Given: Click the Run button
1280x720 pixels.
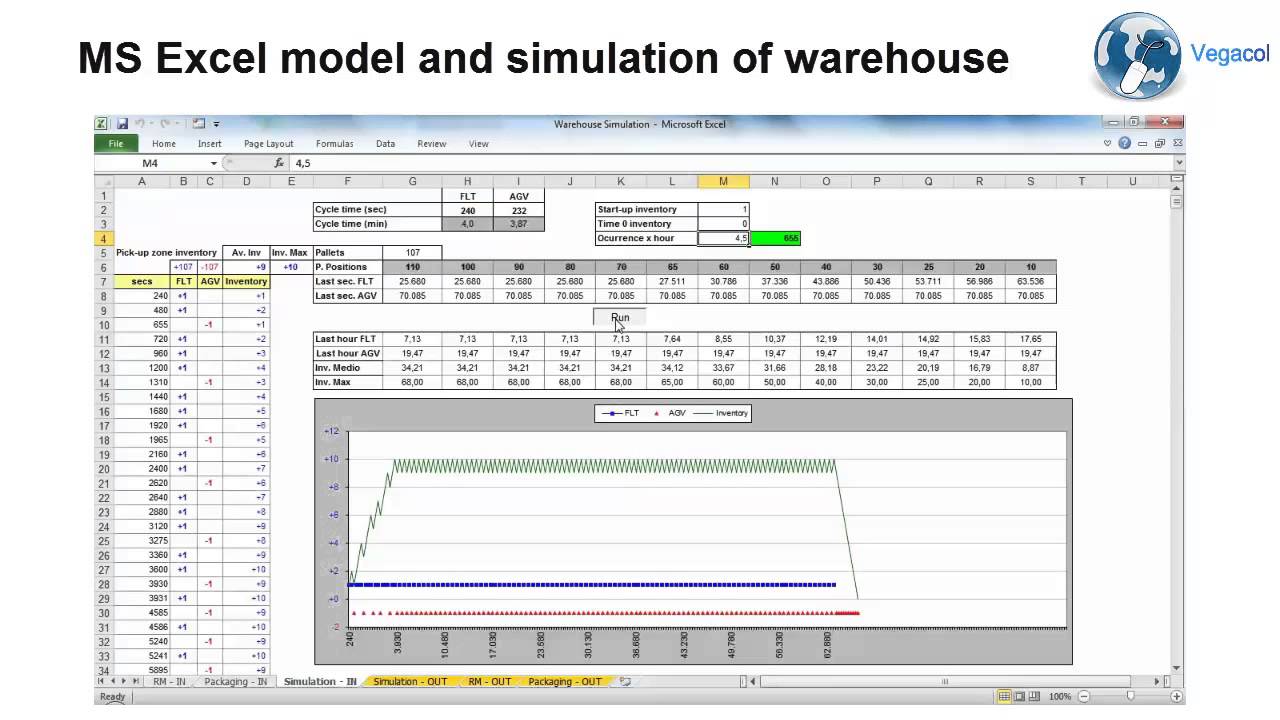Looking at the screenshot, I should point(620,317).
